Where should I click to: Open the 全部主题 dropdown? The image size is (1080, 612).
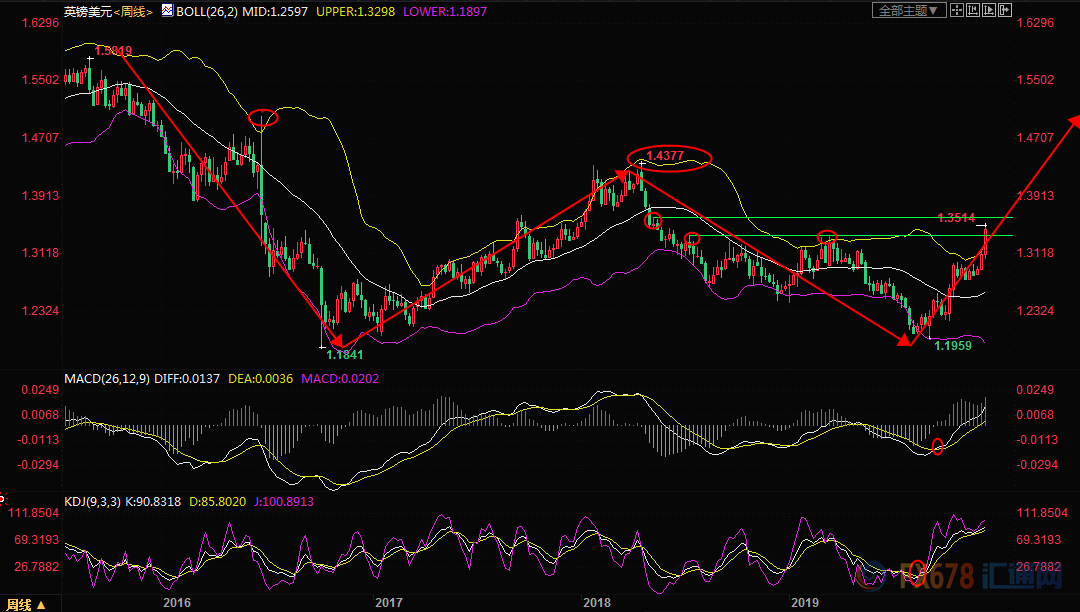coord(908,10)
